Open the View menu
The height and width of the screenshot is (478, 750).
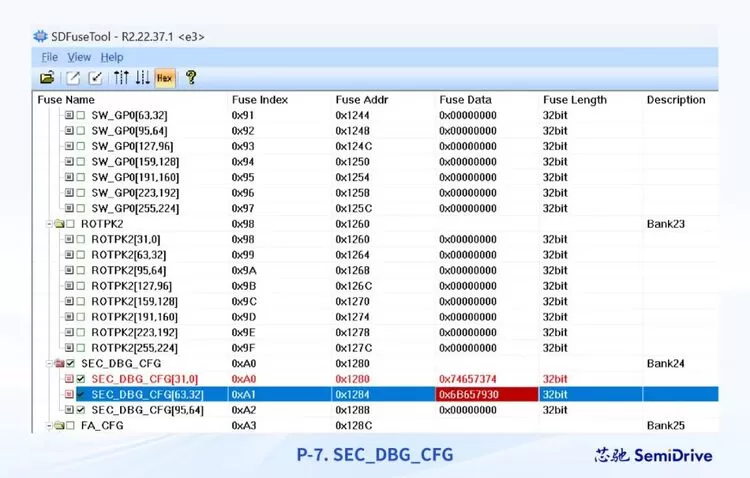point(79,57)
